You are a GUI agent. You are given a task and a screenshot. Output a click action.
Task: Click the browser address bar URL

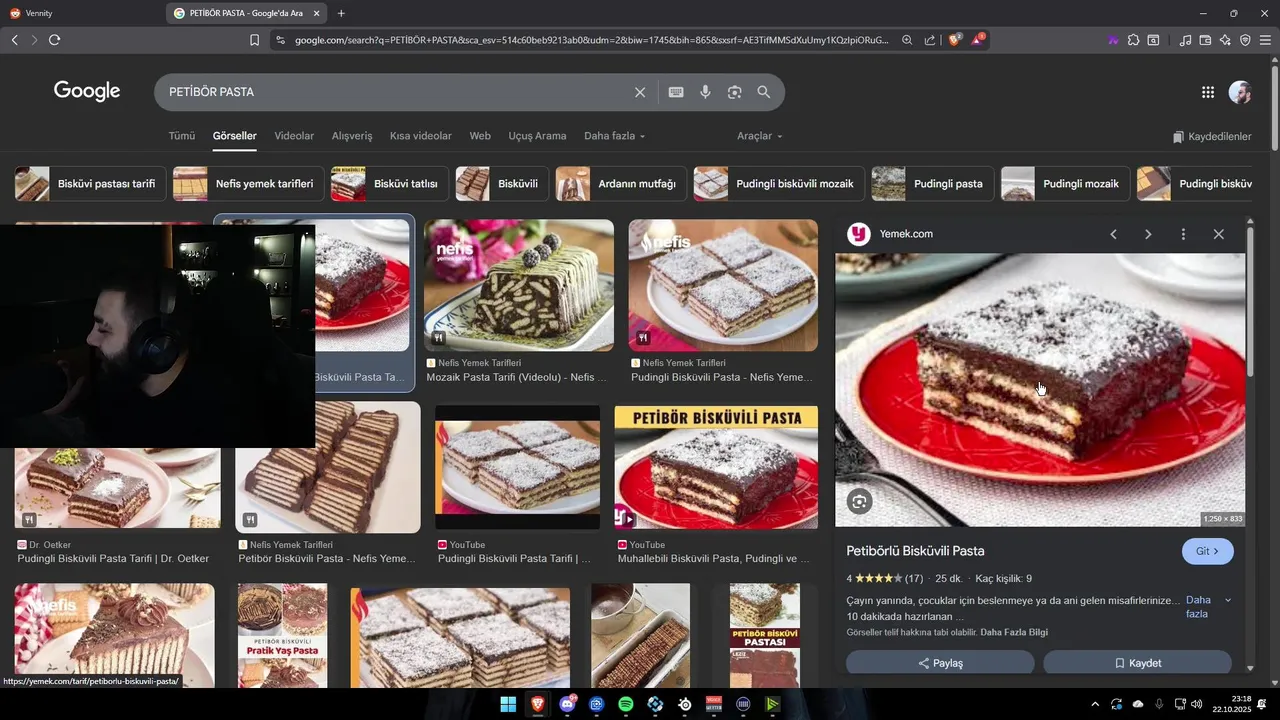pos(590,40)
